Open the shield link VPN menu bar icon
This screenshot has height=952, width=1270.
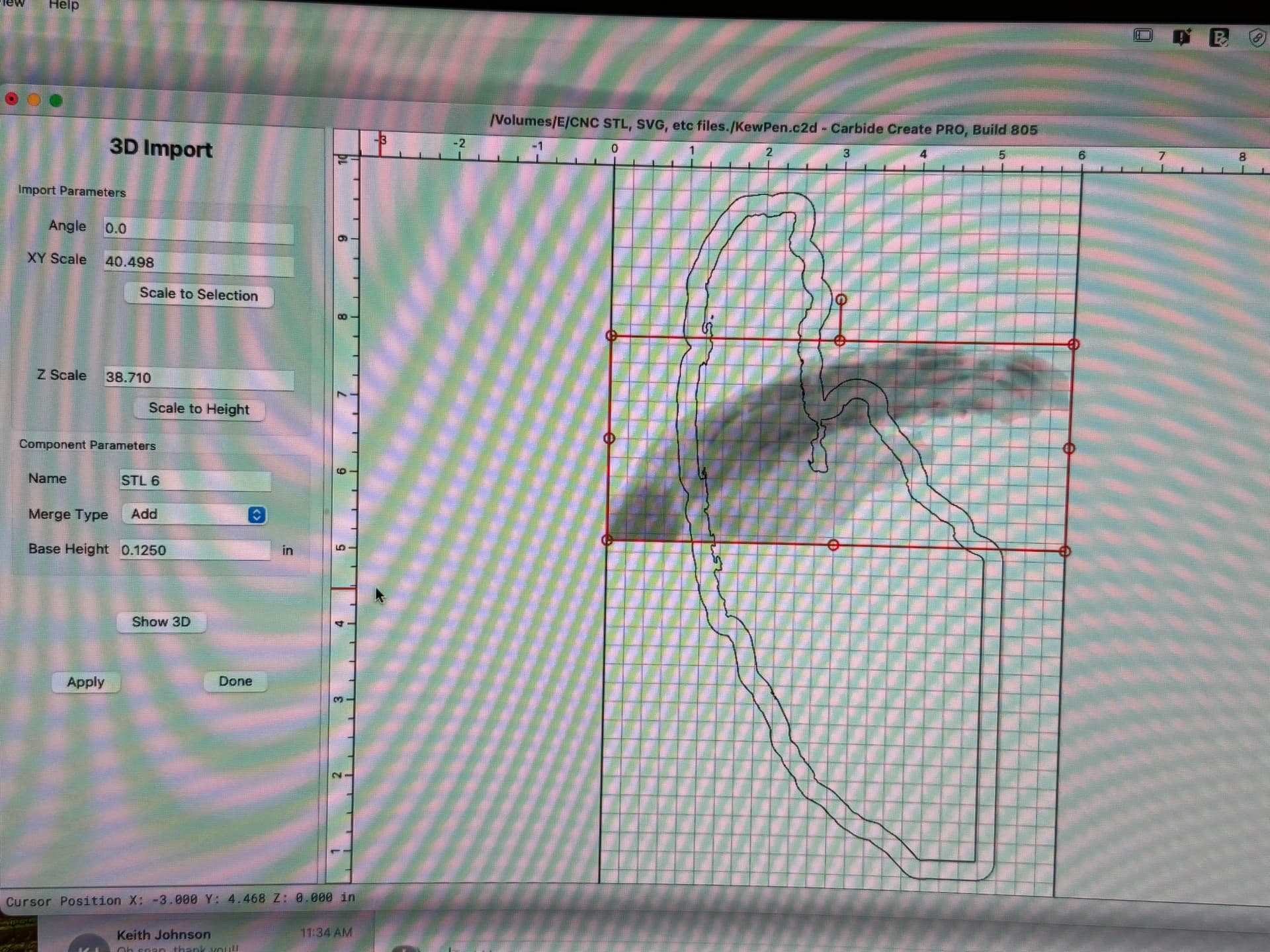point(1257,38)
